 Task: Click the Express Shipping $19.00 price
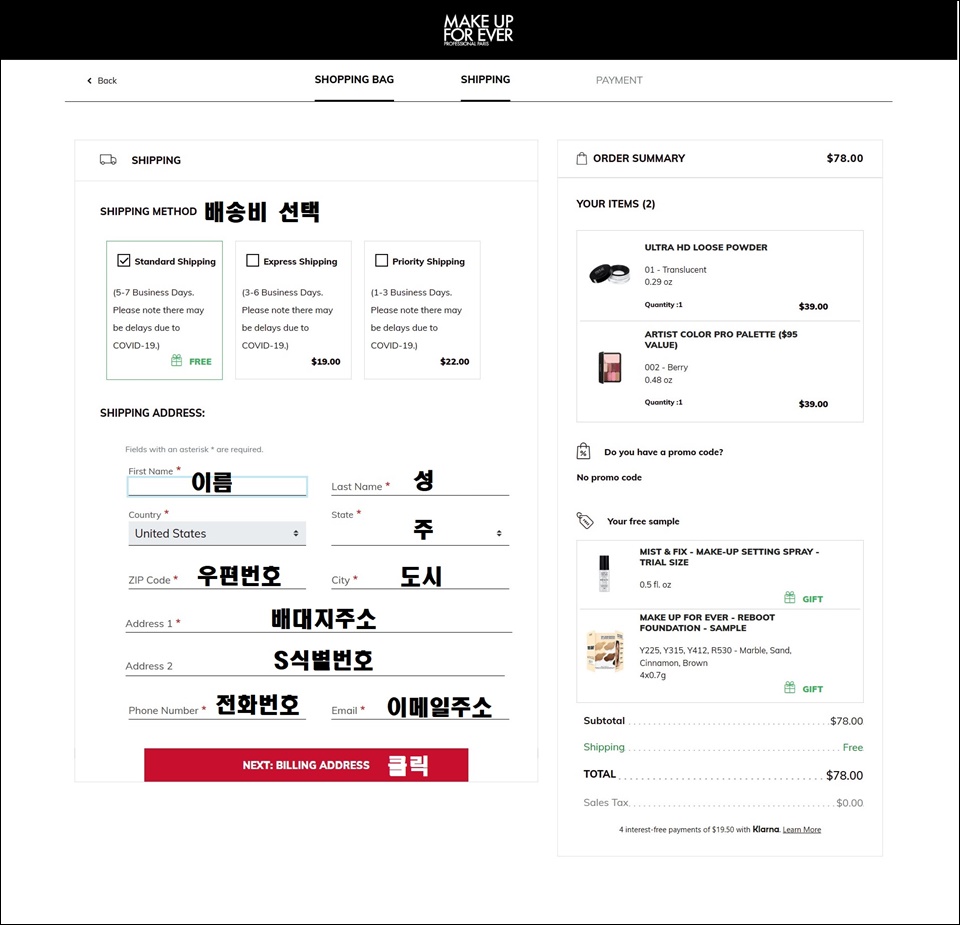click(x=325, y=361)
